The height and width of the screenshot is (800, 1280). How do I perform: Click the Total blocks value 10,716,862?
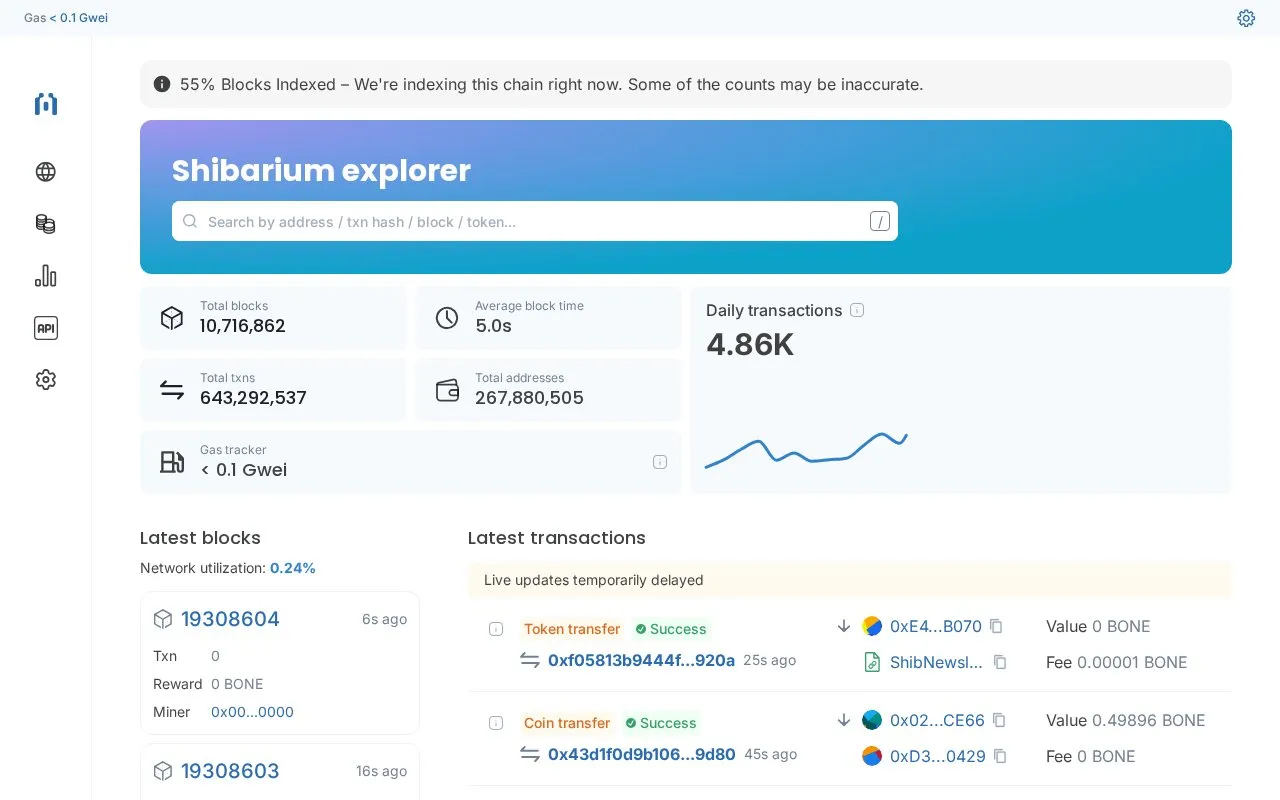tap(243, 326)
